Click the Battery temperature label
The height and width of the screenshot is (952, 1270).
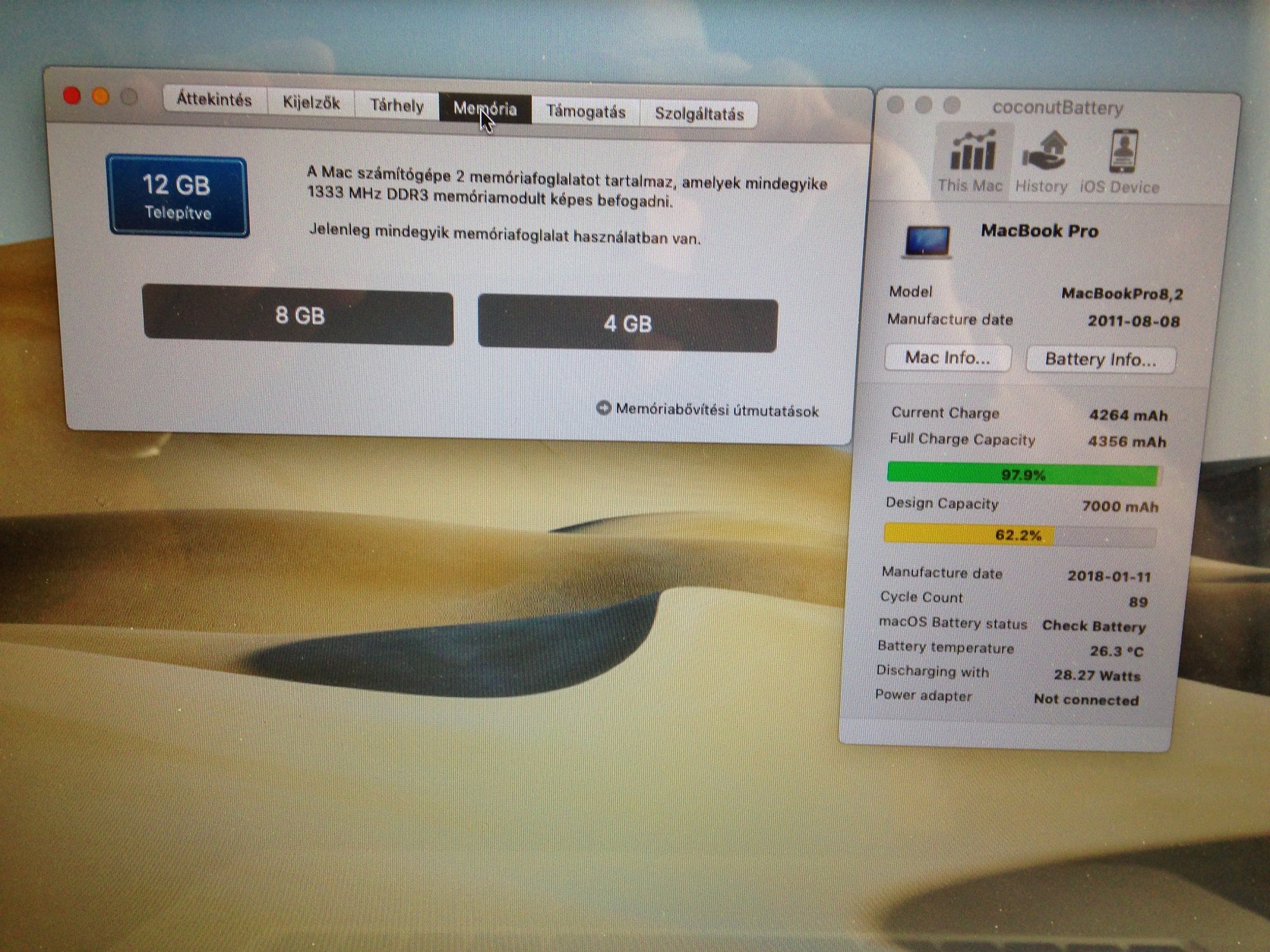pyautogui.click(x=946, y=647)
